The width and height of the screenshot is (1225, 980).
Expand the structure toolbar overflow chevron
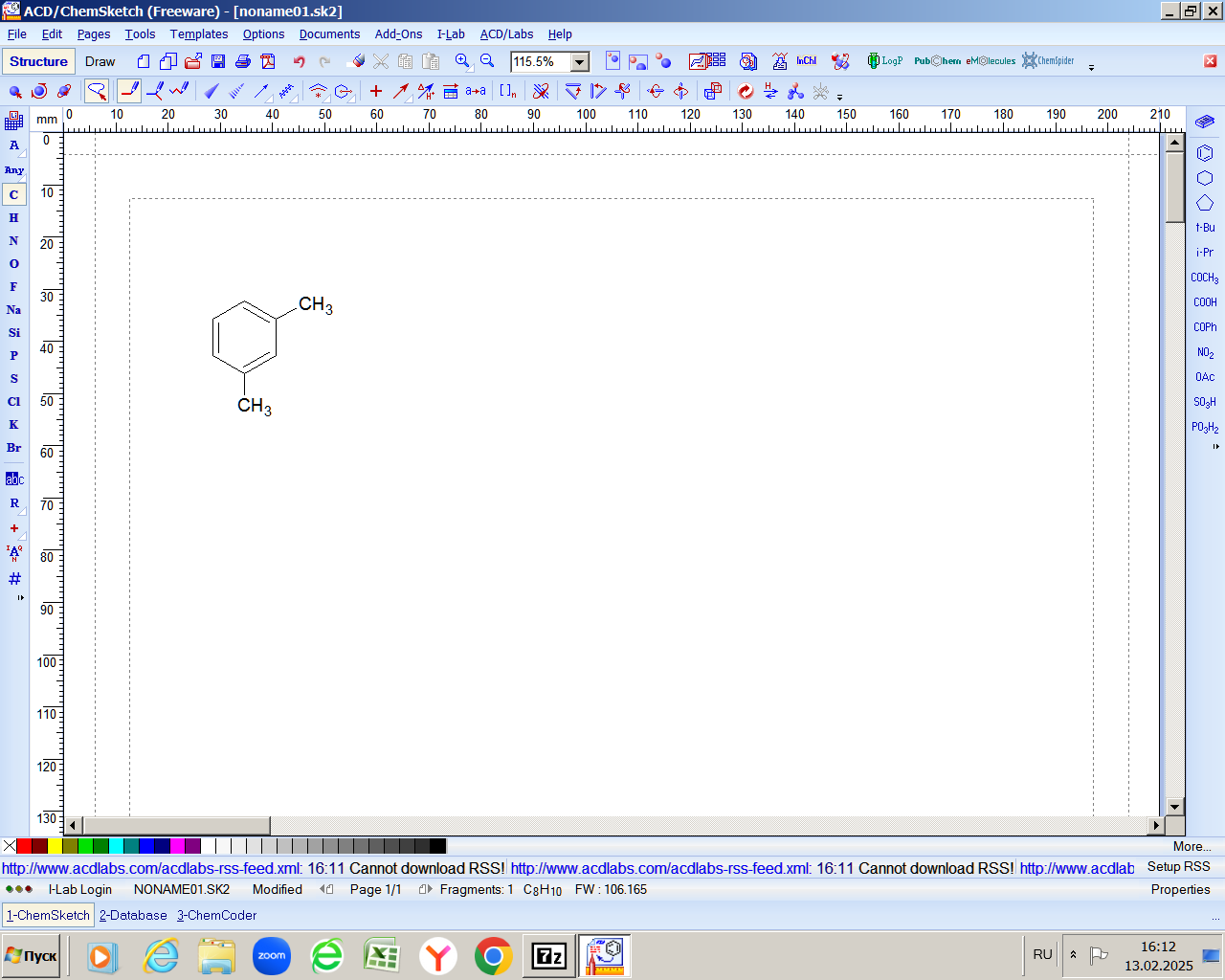point(840,97)
